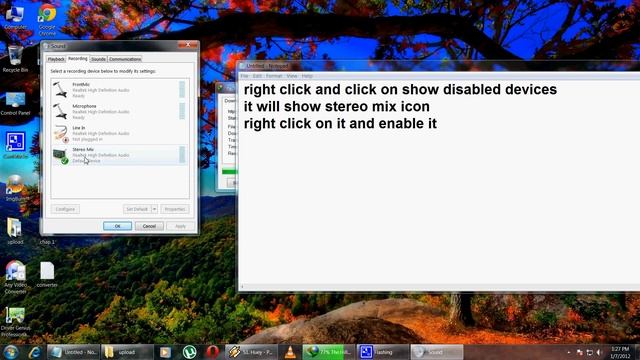This screenshot has width=640, height=360.
Task: Select the ImgBurn desktop icon
Action: click(15, 188)
